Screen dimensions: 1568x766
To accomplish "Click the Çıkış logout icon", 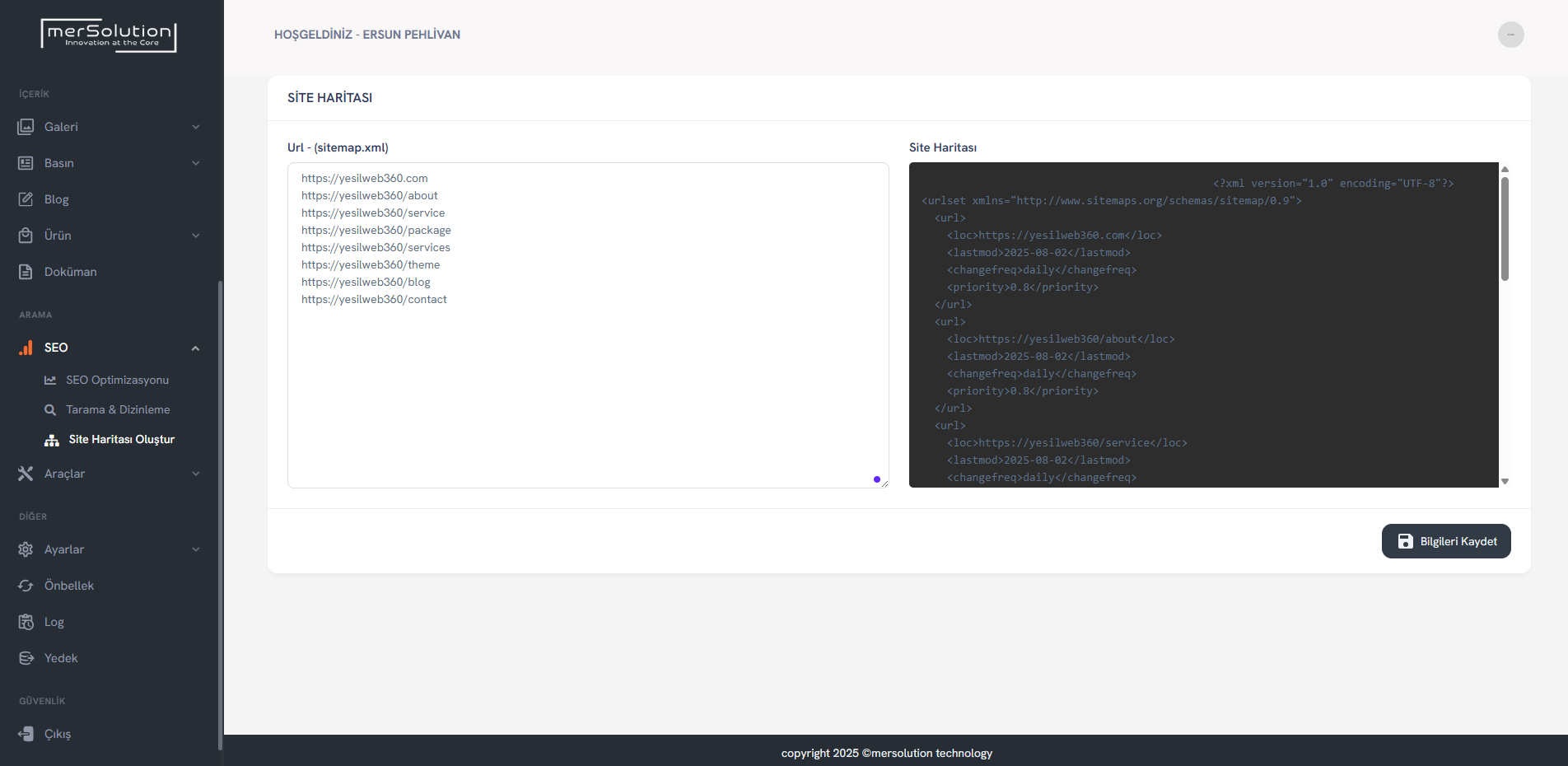I will pyautogui.click(x=26, y=734).
